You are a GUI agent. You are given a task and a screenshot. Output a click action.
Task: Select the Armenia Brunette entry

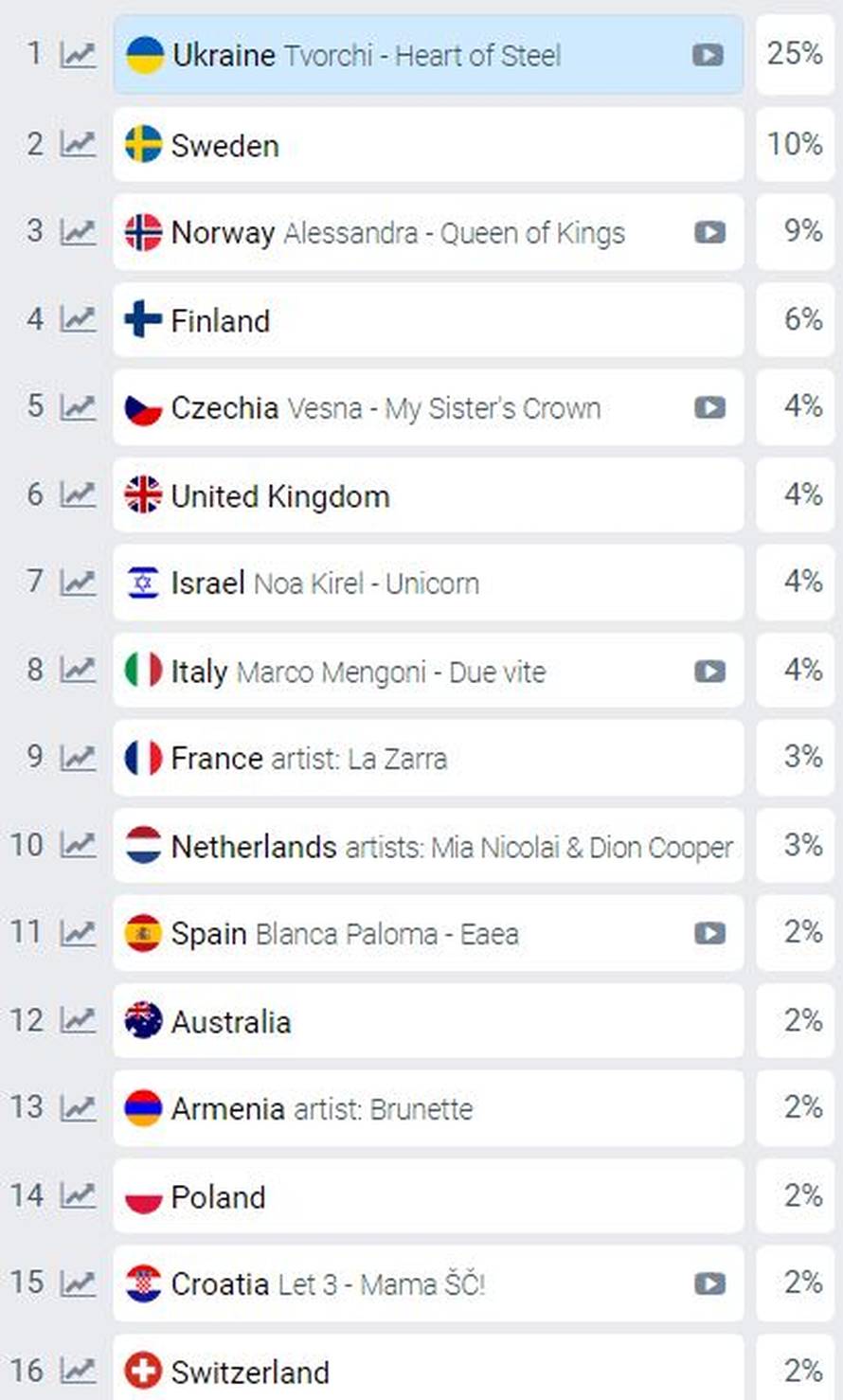pos(322,1108)
